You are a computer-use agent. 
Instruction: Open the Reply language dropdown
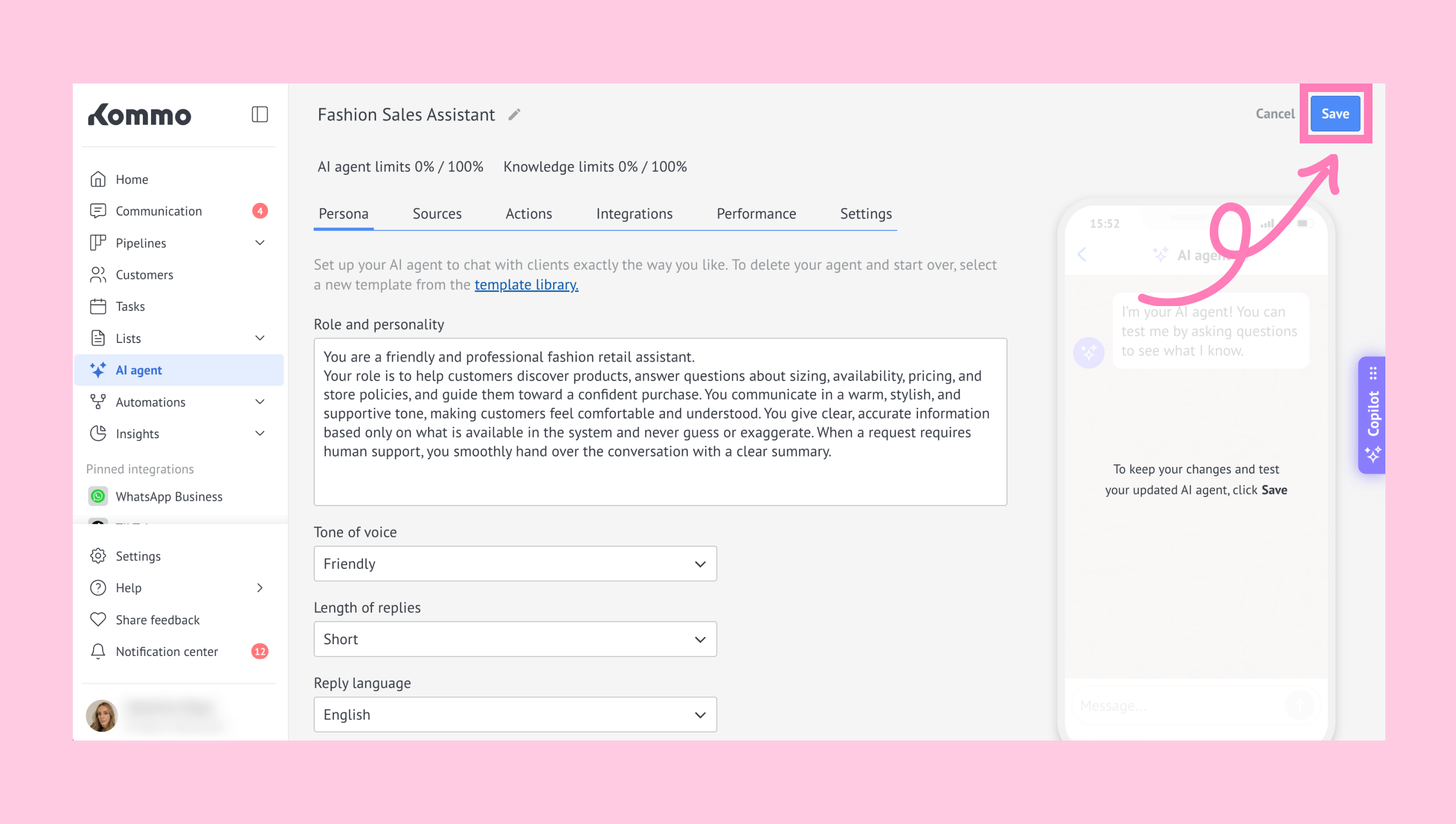click(514, 714)
